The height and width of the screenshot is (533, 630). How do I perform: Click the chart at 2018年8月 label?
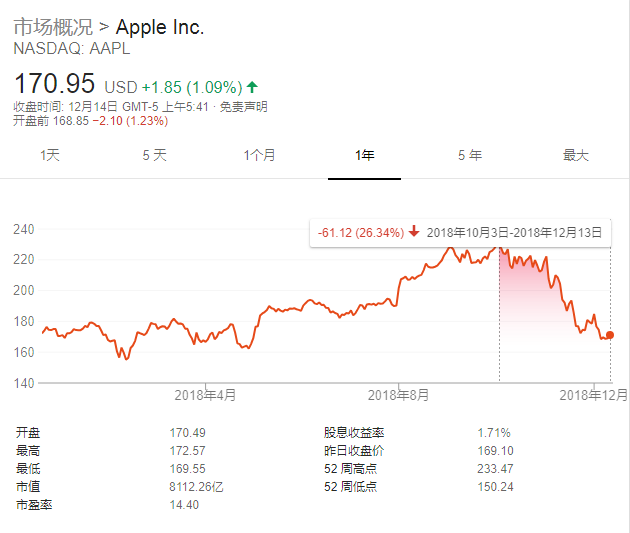pos(399,395)
